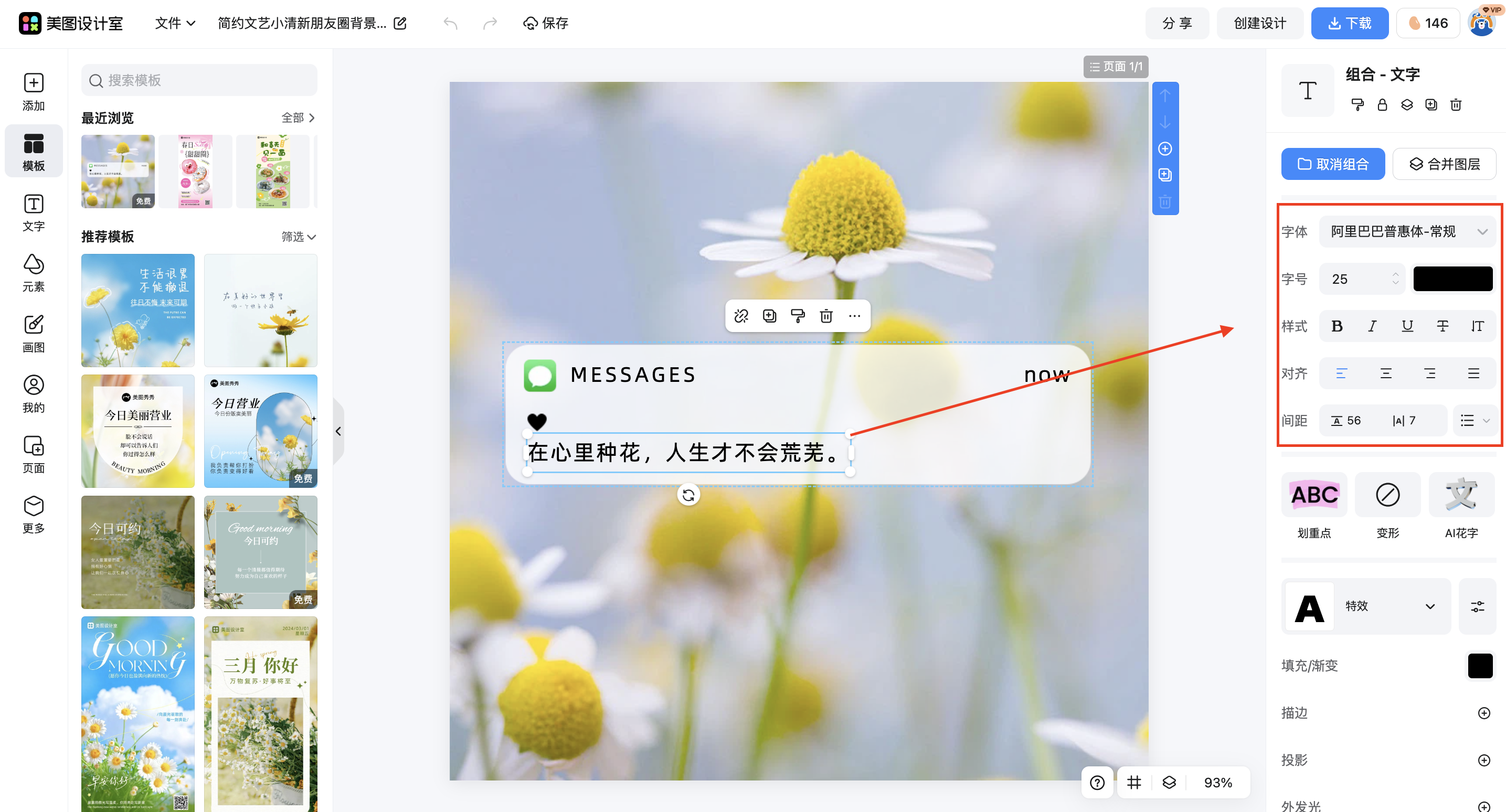Click the 下载 button in the top bar
1506x812 pixels.
[1349, 23]
